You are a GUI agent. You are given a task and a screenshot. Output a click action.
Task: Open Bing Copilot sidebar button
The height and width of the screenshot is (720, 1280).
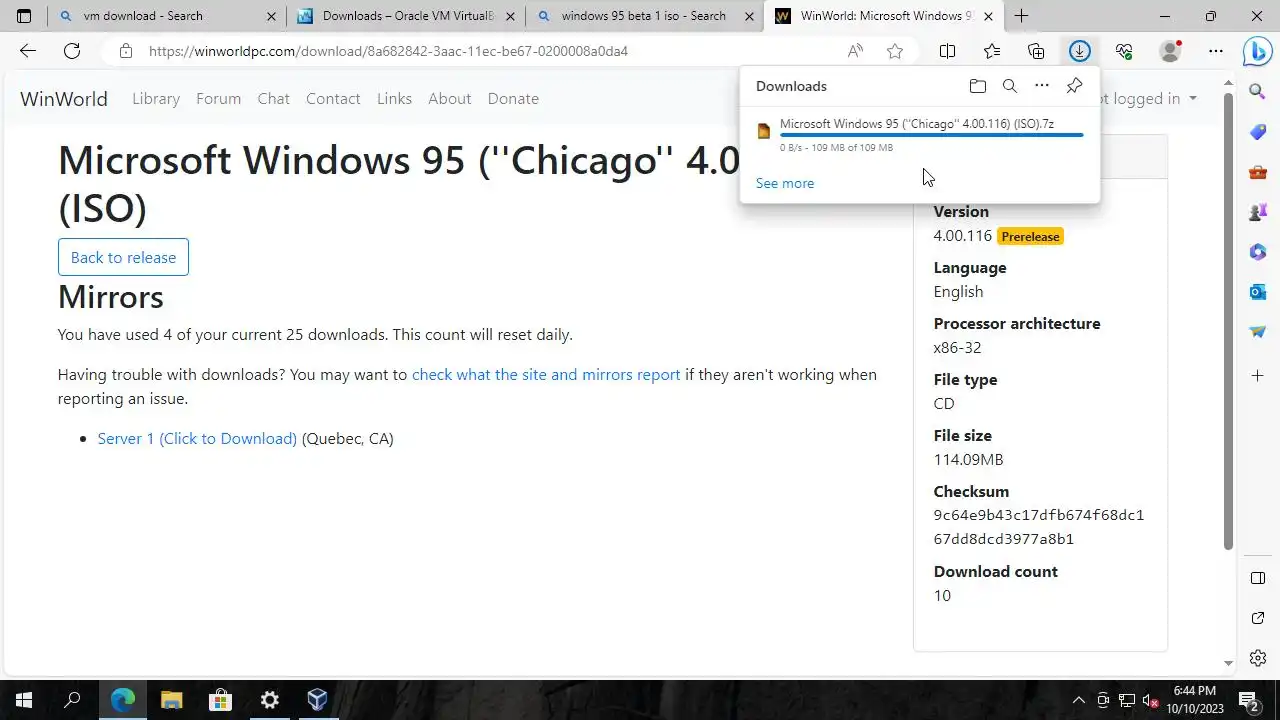(x=1257, y=52)
